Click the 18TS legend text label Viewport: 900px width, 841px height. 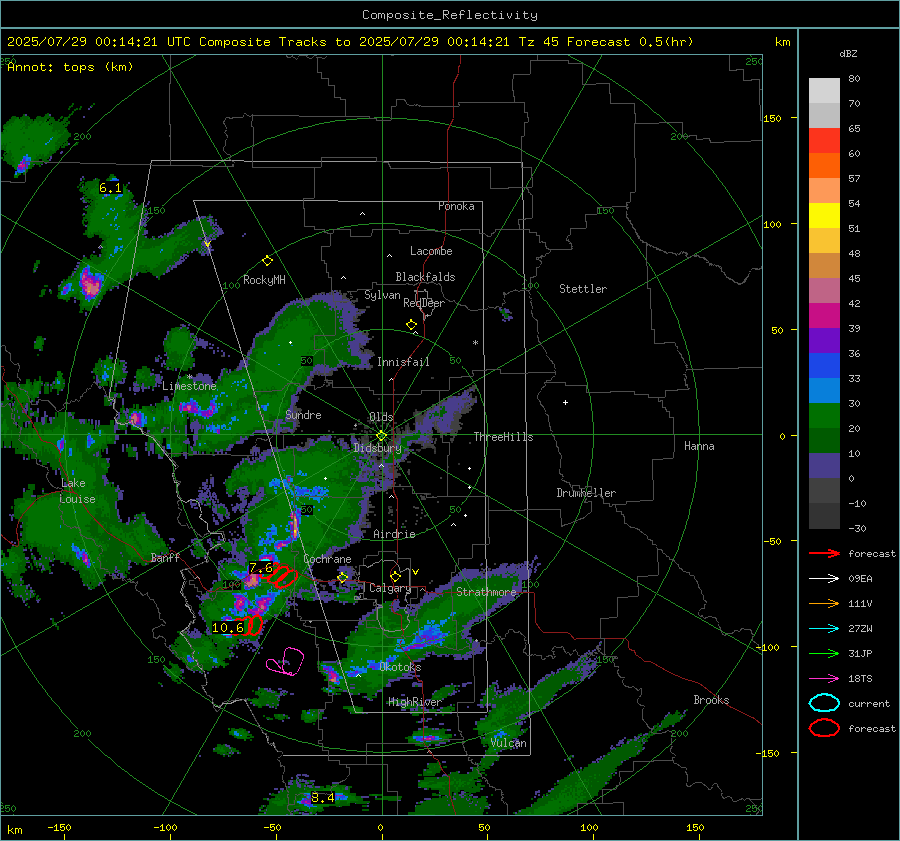coord(860,679)
